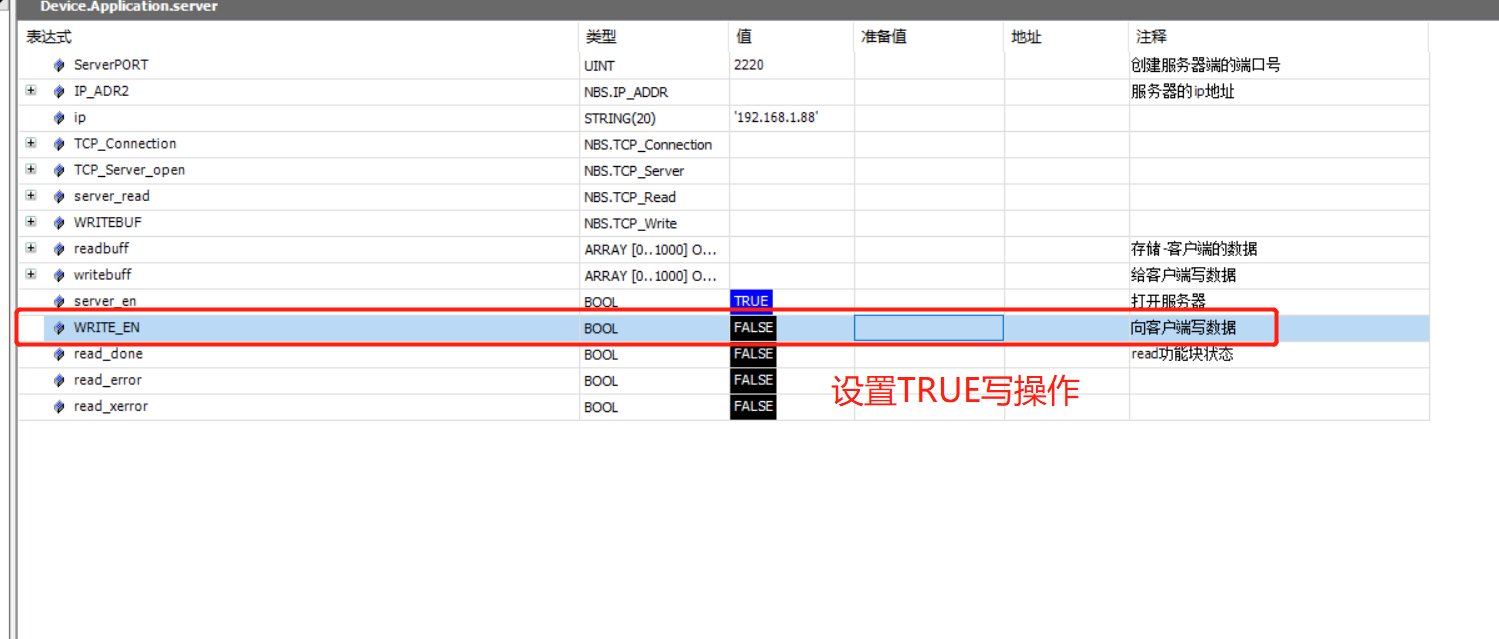This screenshot has width=1499, height=639.
Task: Click the comment 创建服务器端的端口号
Action: click(x=1206, y=65)
